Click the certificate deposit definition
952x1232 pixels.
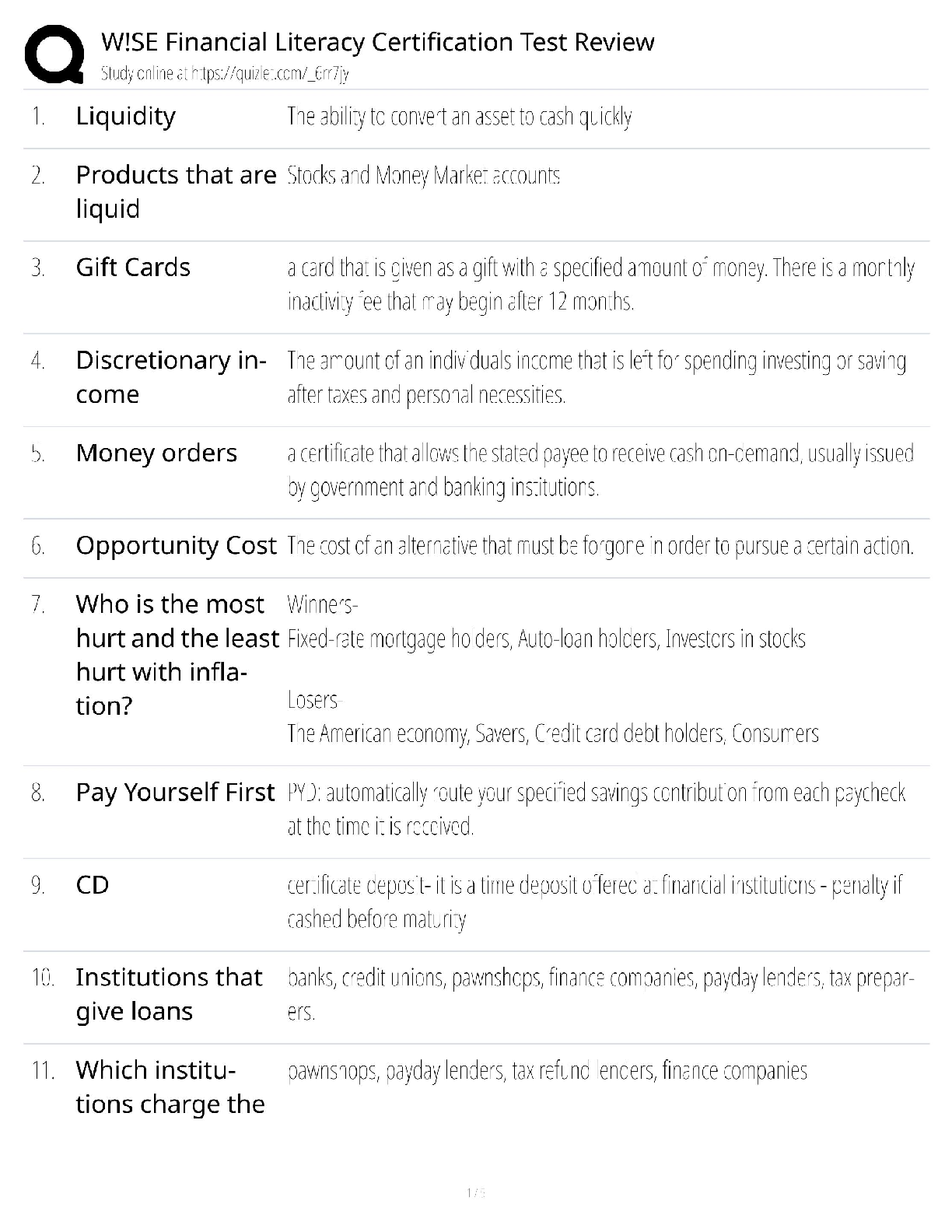click(595, 902)
